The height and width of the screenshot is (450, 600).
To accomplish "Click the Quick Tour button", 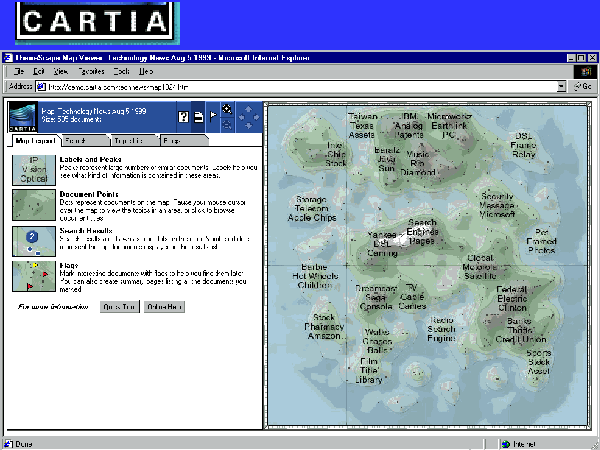I will point(116,306).
